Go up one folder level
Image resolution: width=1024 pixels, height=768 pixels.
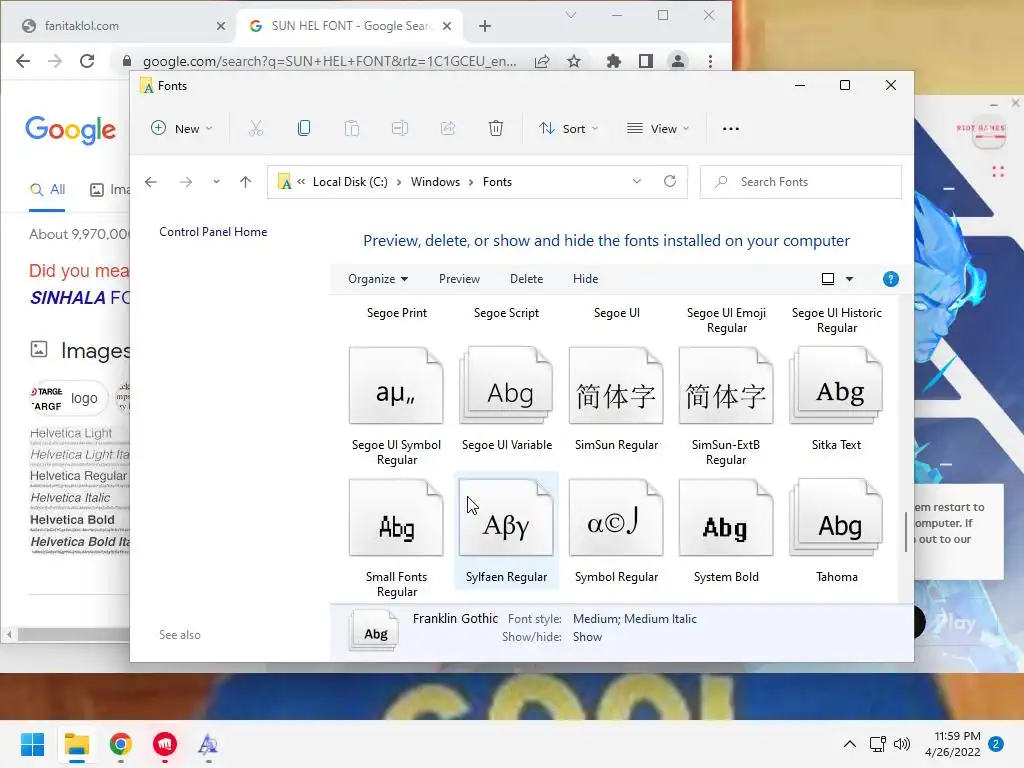click(246, 182)
